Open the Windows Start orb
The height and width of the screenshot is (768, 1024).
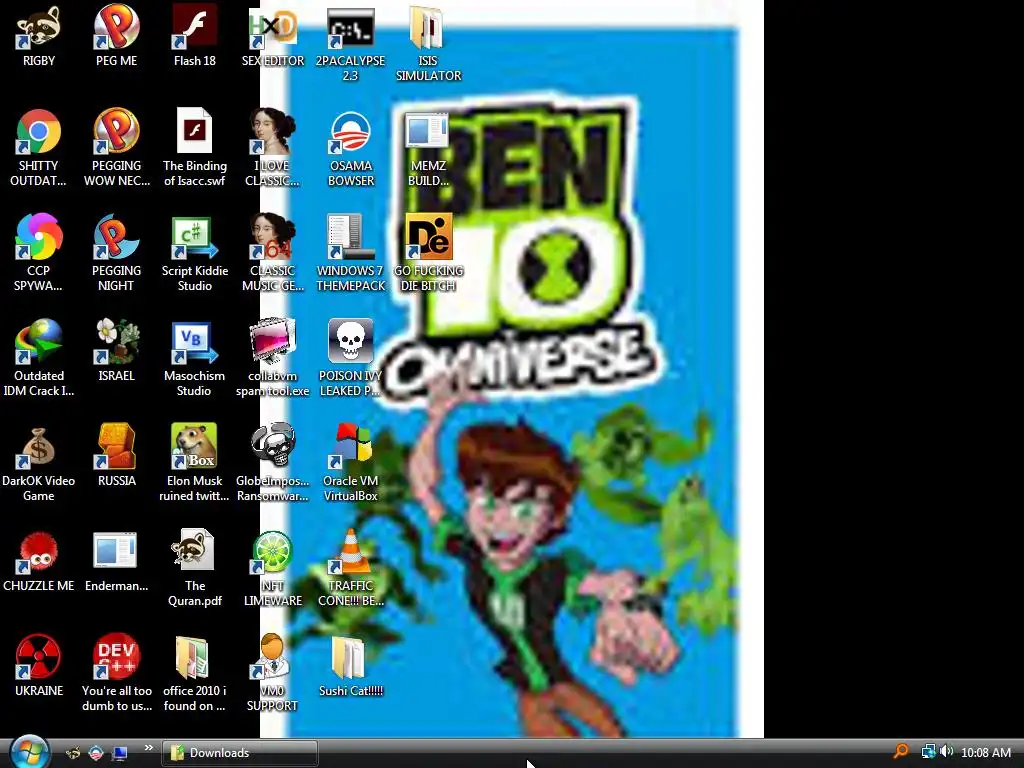click(29, 752)
